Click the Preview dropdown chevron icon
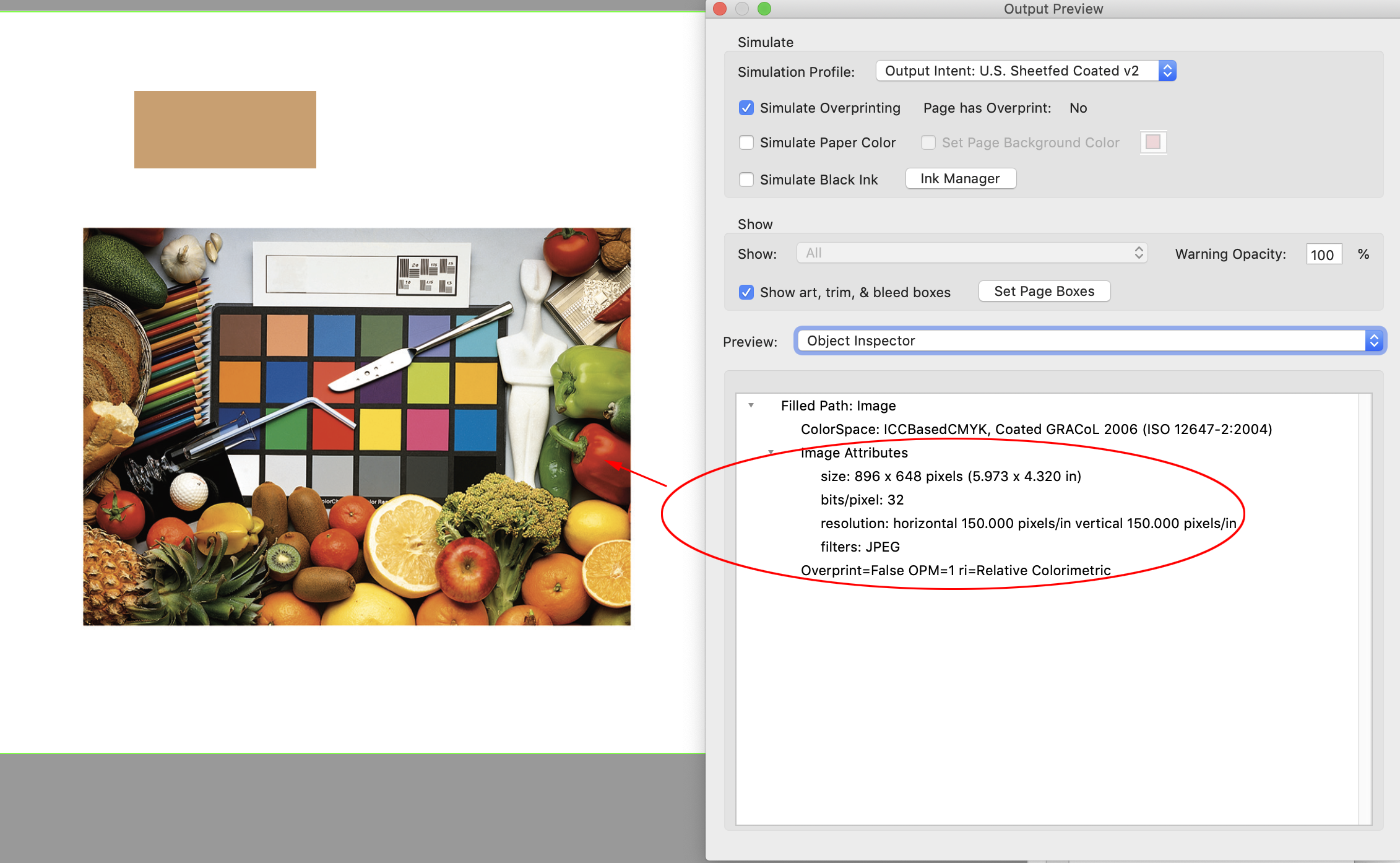Viewport: 1400px width, 863px height. click(1374, 340)
